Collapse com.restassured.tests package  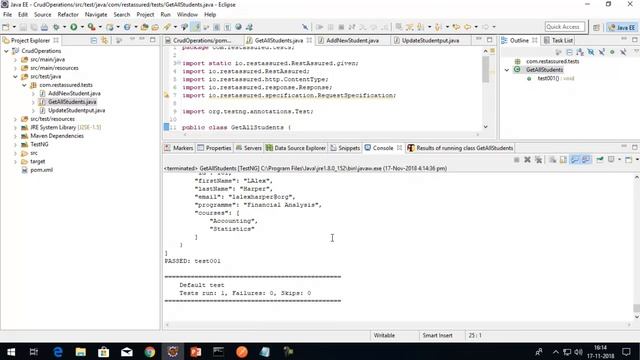(24, 85)
